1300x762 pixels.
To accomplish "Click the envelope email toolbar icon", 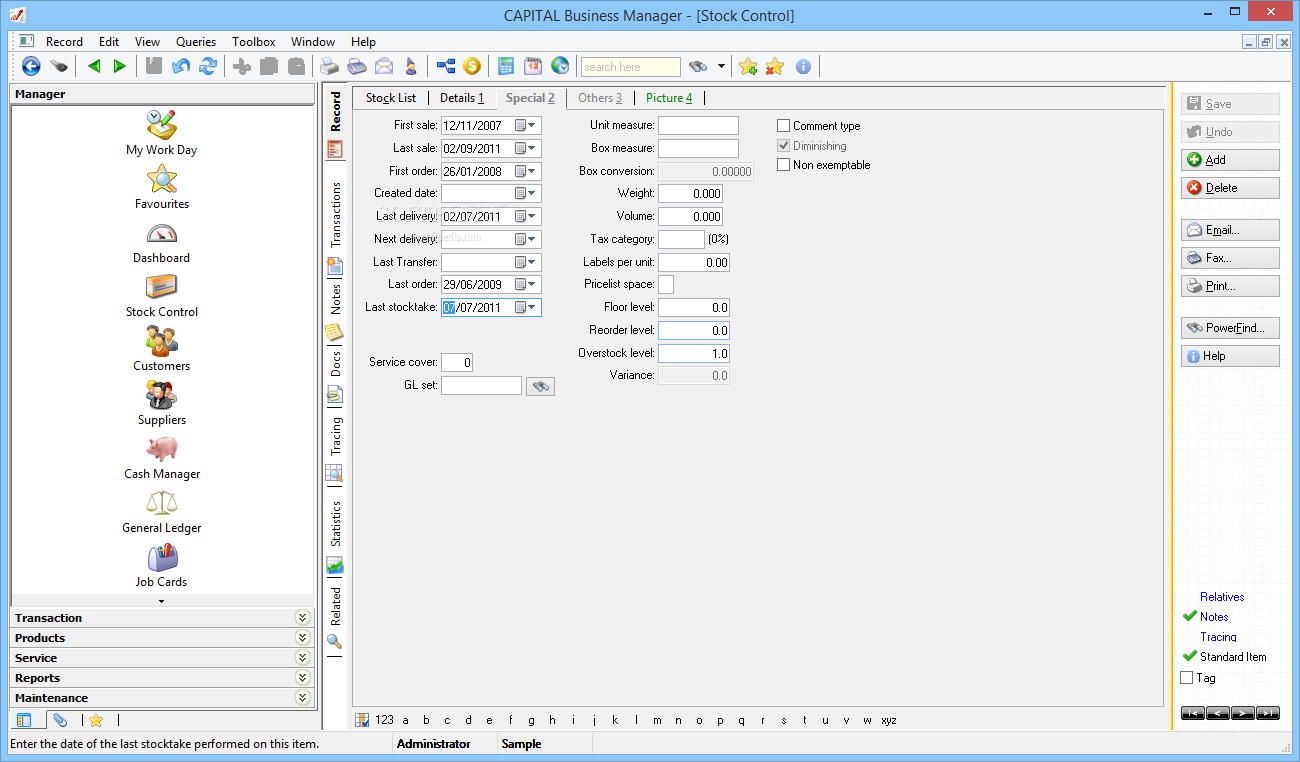I will 384,67.
